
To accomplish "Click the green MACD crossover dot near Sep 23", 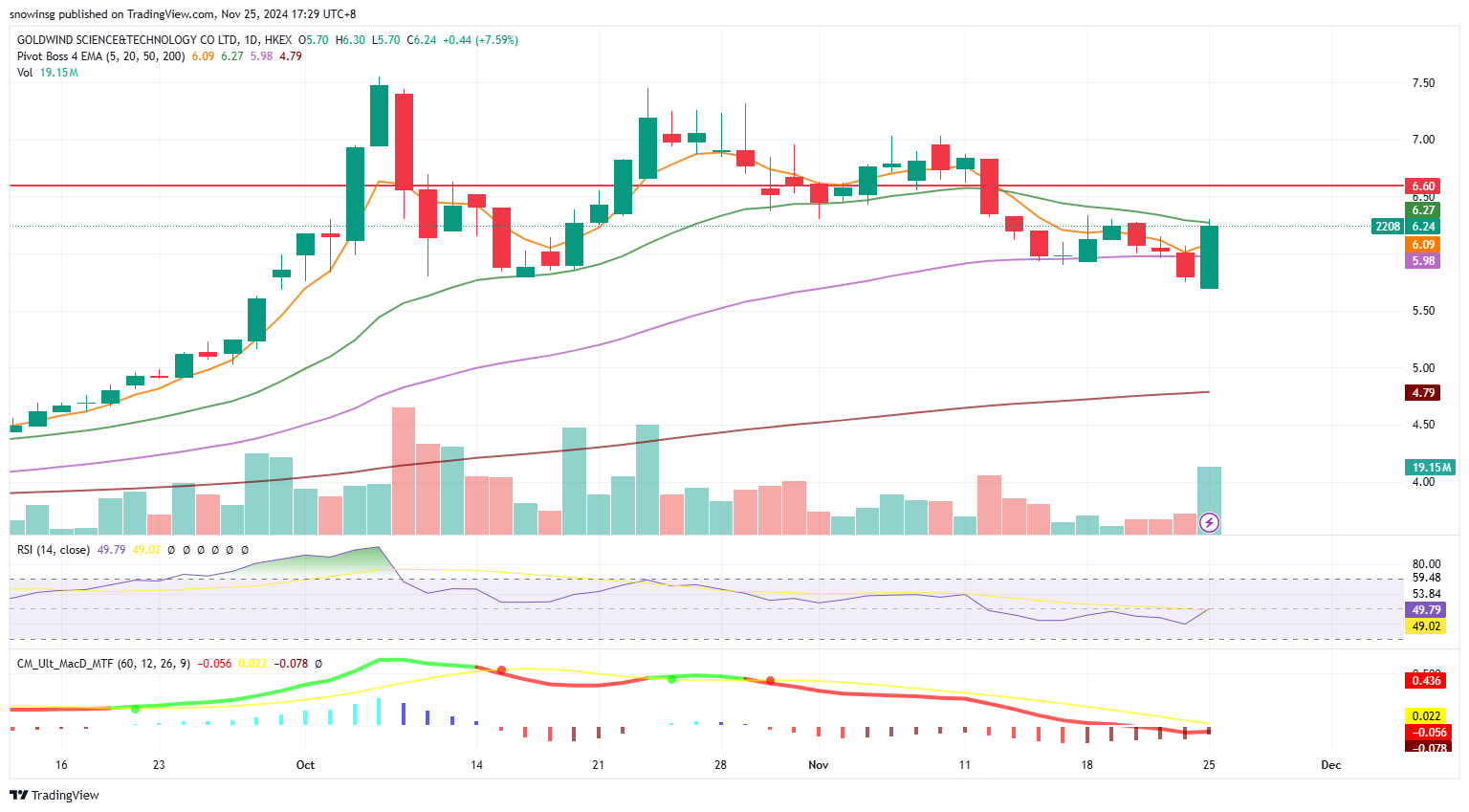I will (135, 709).
